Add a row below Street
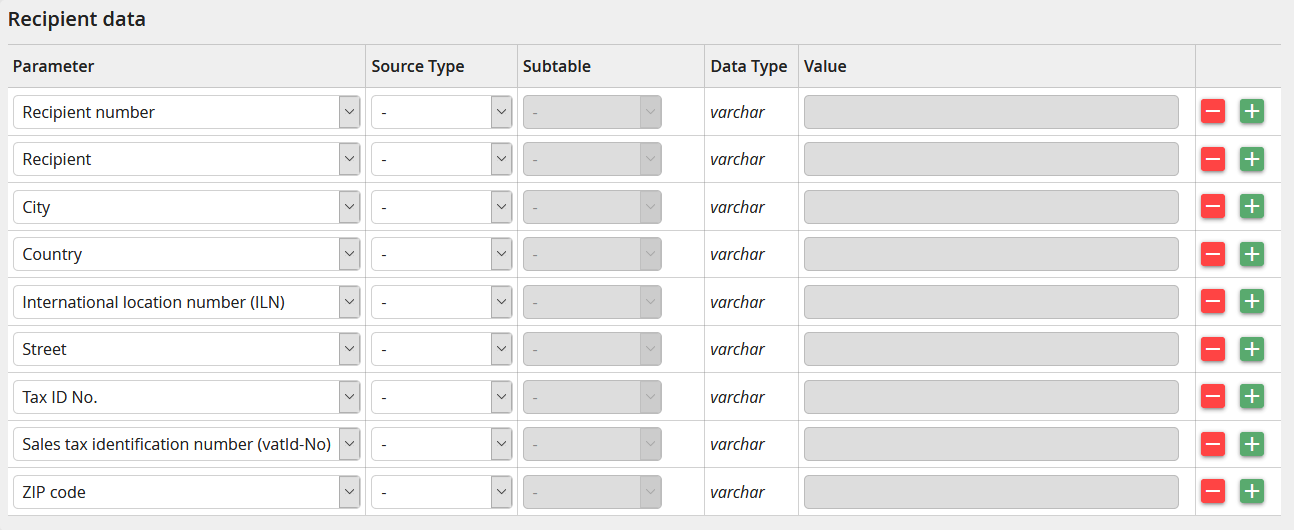The width and height of the screenshot is (1294, 530). click(x=1252, y=349)
